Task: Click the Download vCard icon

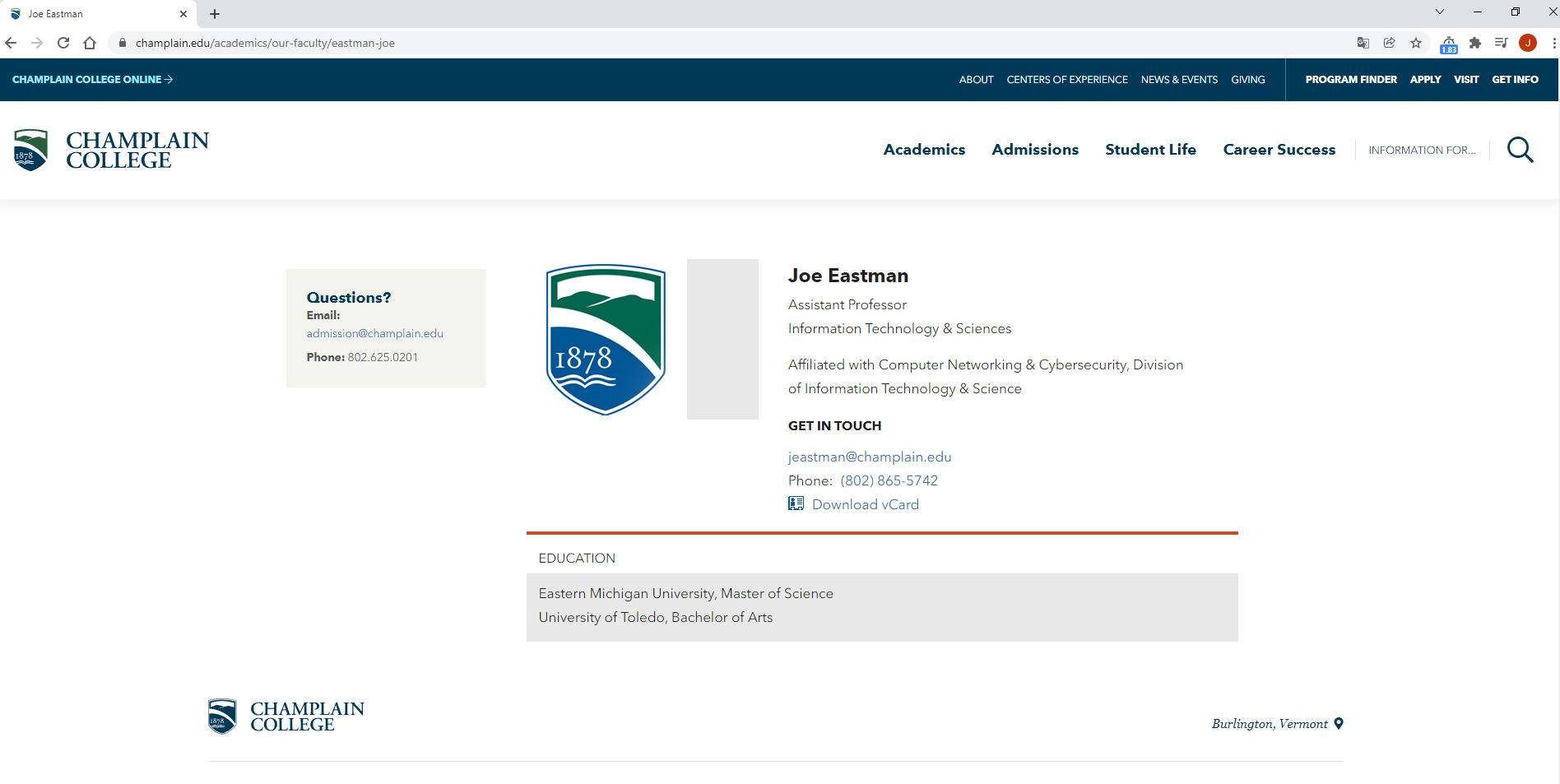Action: point(796,503)
